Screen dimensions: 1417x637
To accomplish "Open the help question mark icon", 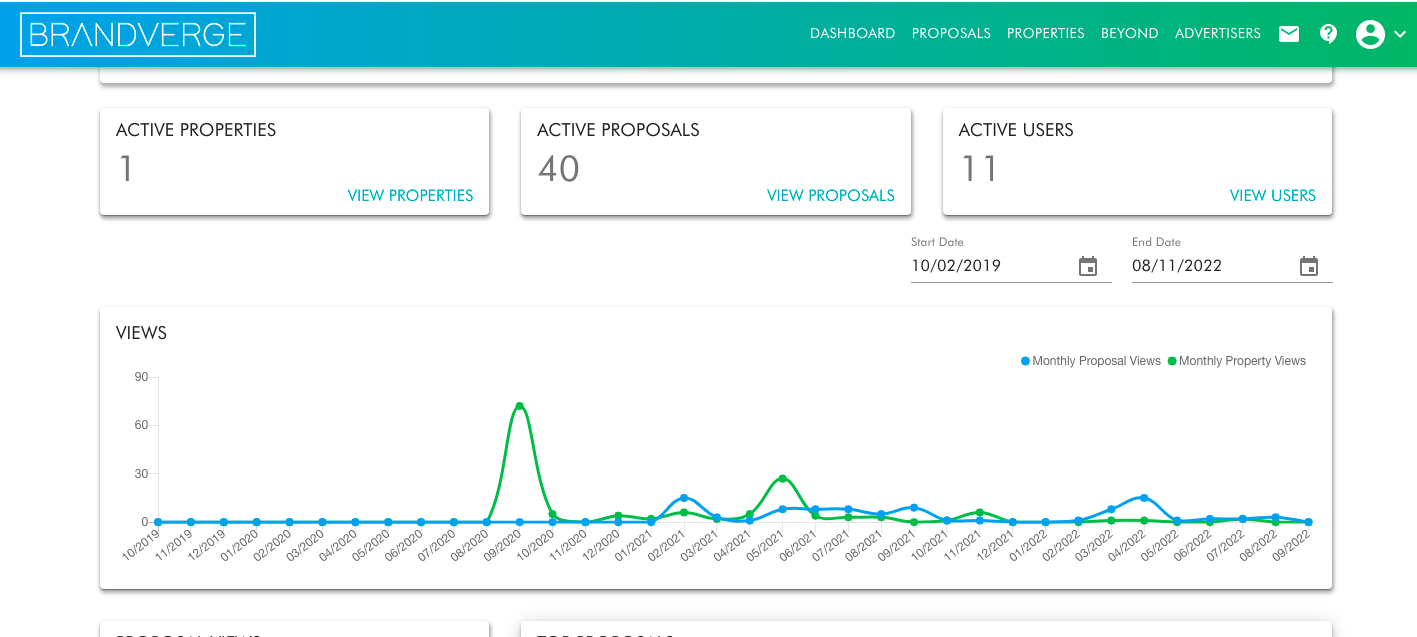I will tap(1328, 34).
